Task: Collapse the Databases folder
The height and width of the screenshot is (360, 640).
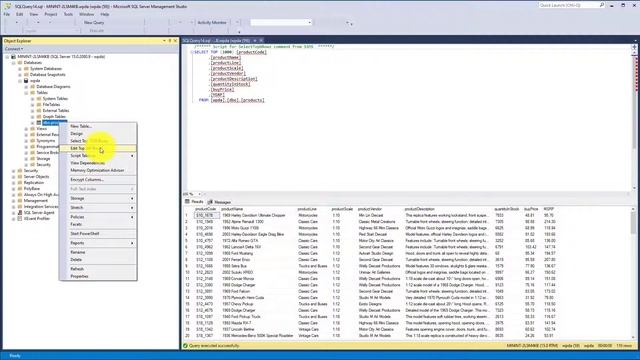Action: (13, 63)
